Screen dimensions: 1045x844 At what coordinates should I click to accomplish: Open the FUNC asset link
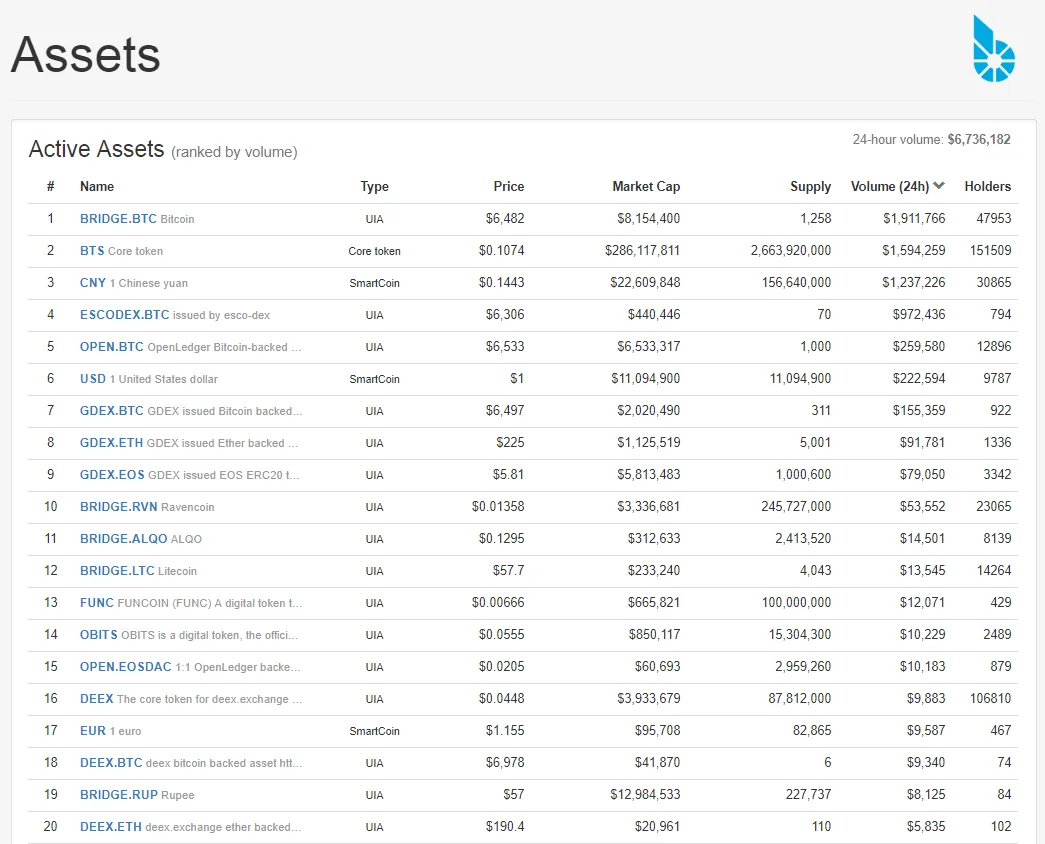pos(97,603)
